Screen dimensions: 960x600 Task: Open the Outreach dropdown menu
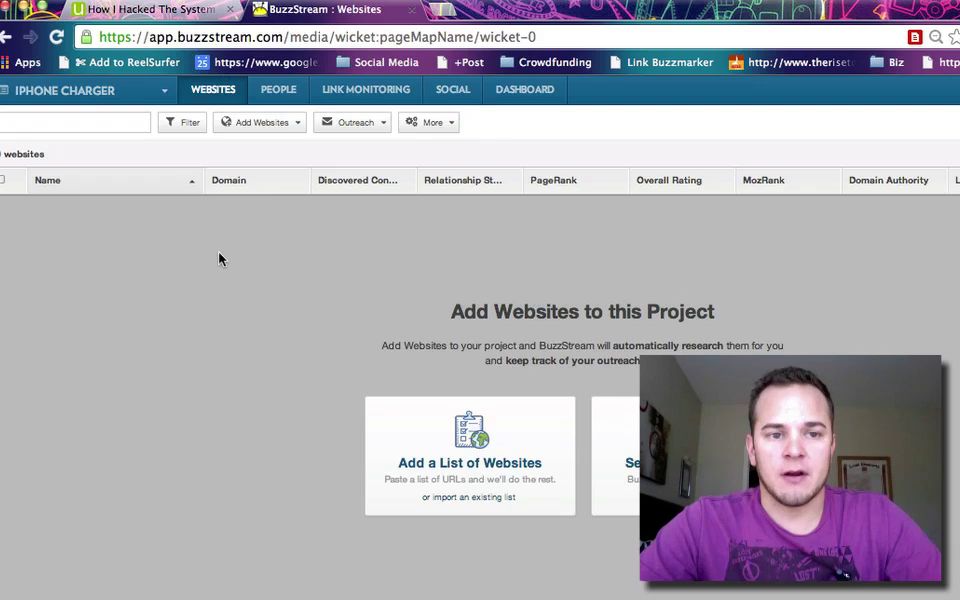tap(352, 122)
